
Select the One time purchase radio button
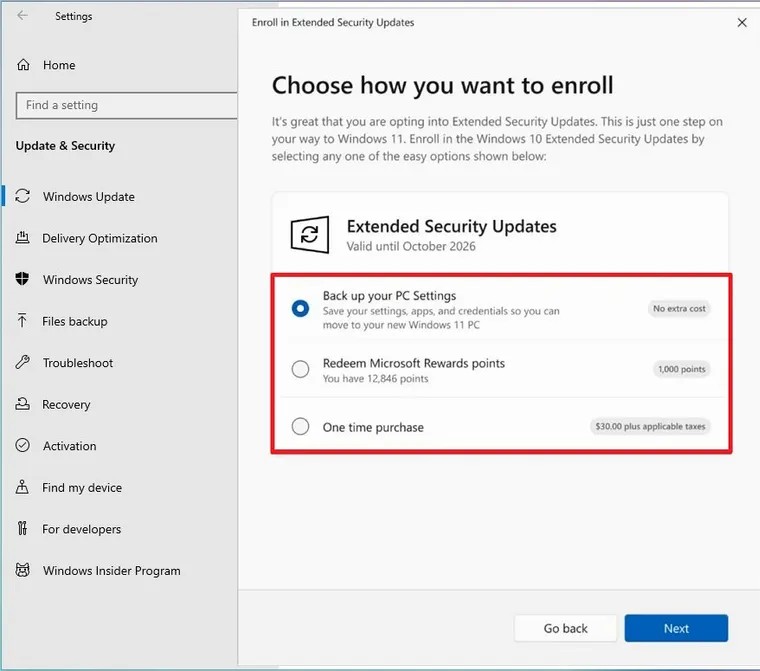[x=300, y=427]
